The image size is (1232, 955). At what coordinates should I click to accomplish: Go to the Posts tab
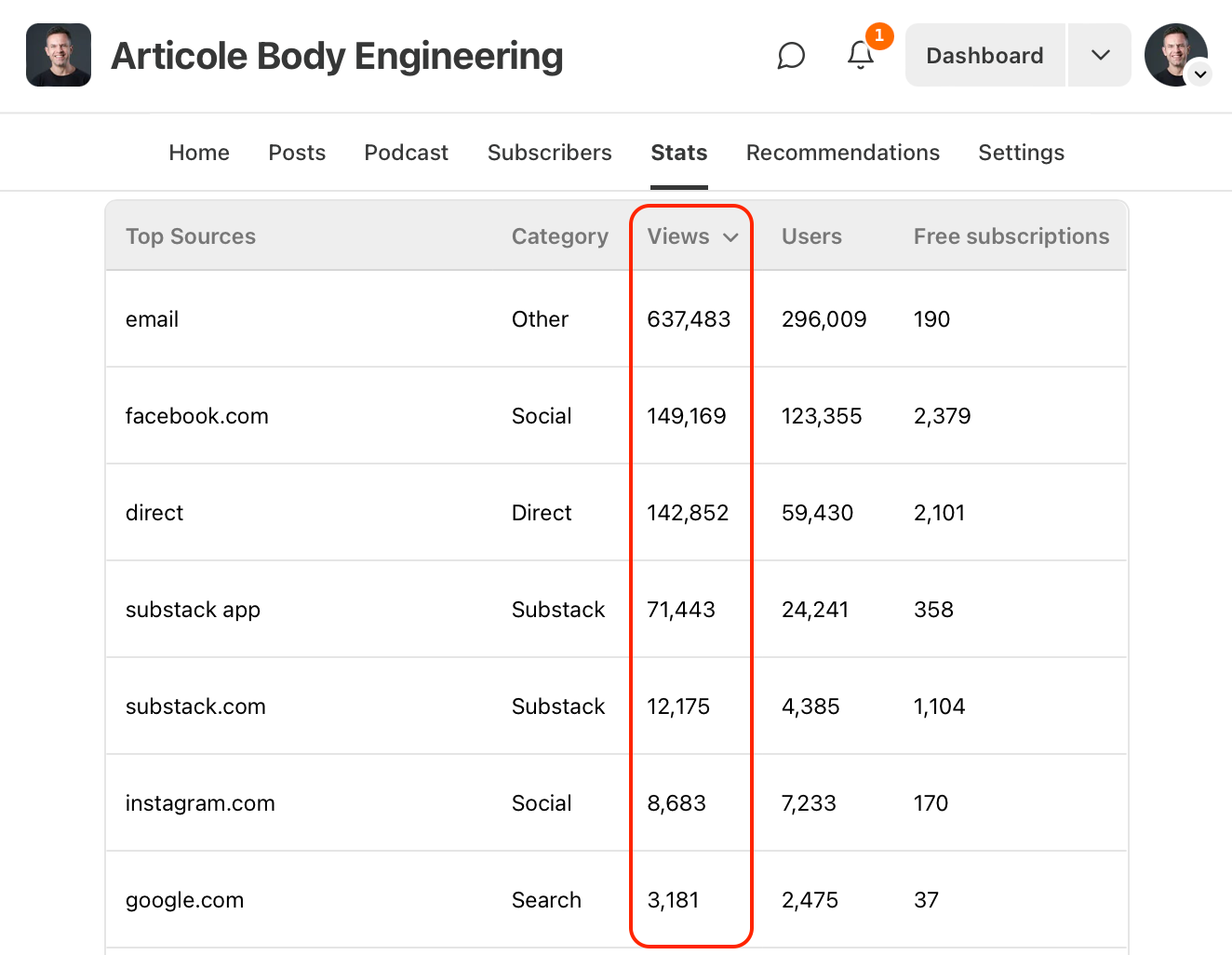click(297, 153)
